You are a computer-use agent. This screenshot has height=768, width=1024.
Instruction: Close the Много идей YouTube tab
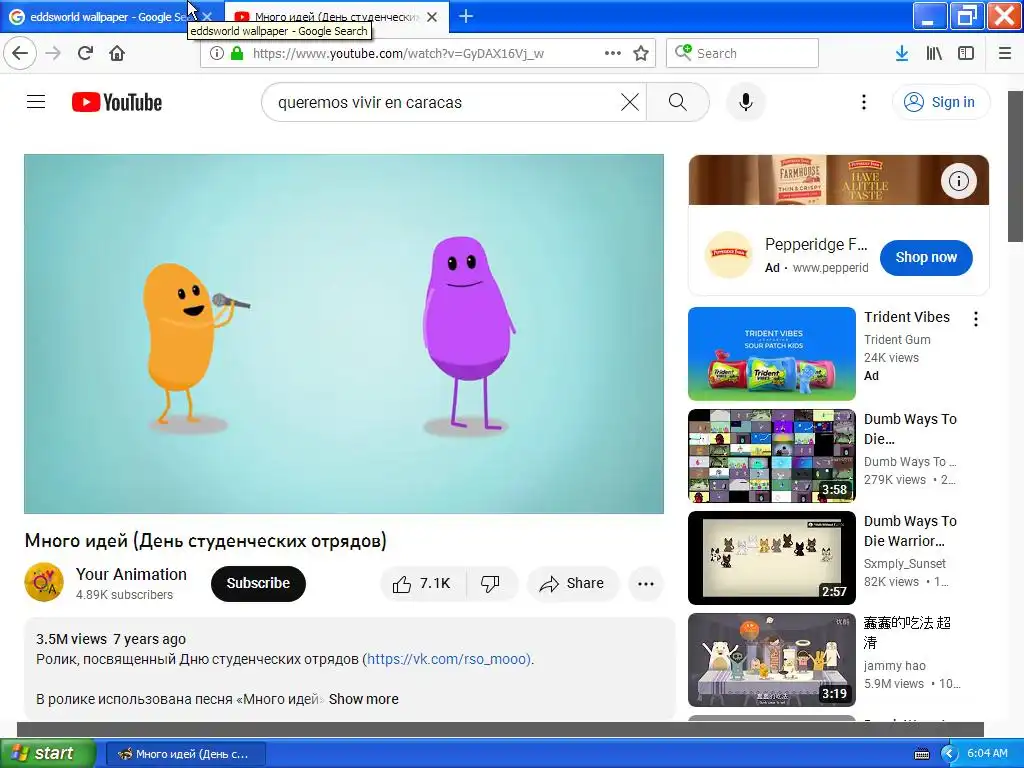(x=432, y=17)
